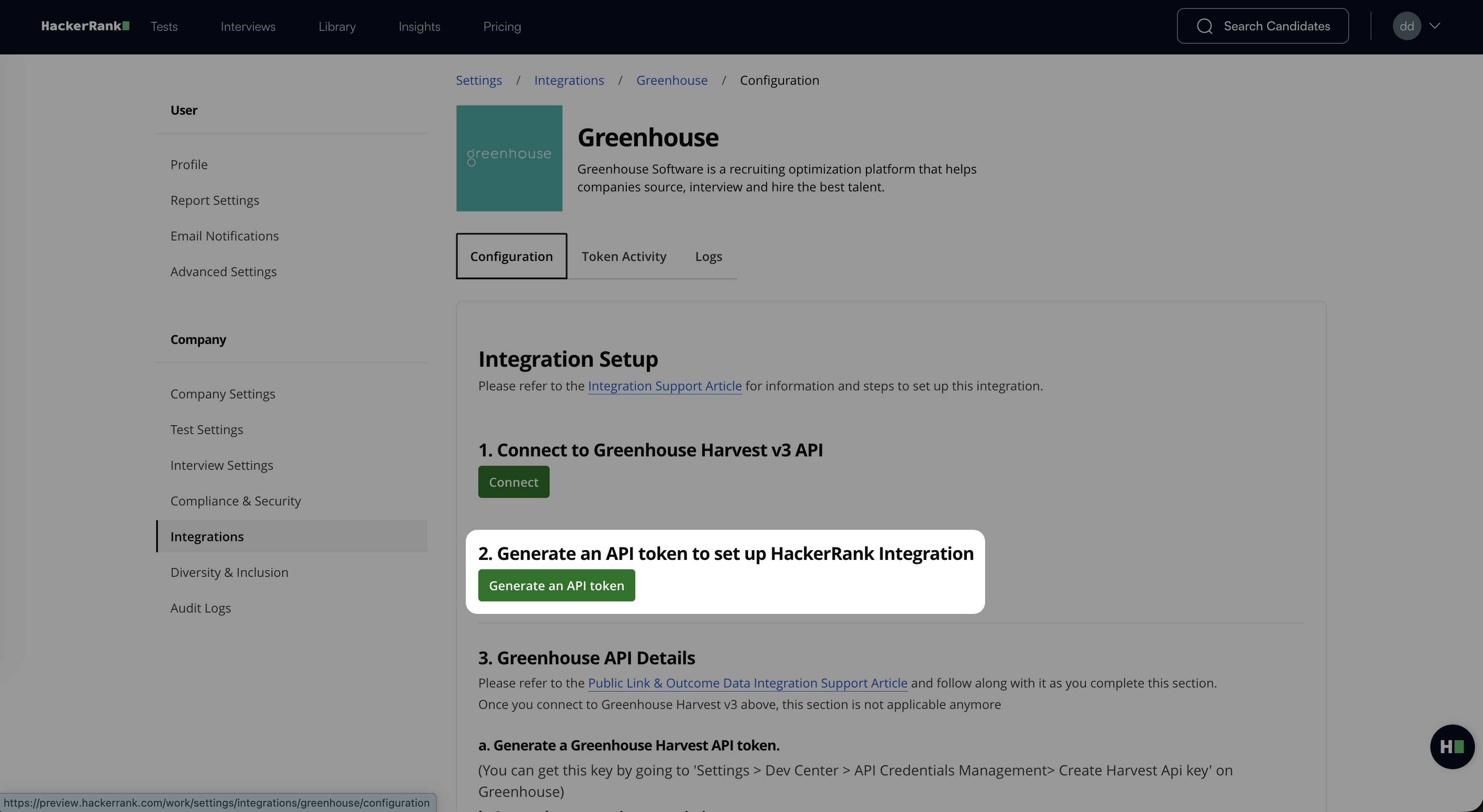Open Advanced Settings in sidebar

point(224,272)
